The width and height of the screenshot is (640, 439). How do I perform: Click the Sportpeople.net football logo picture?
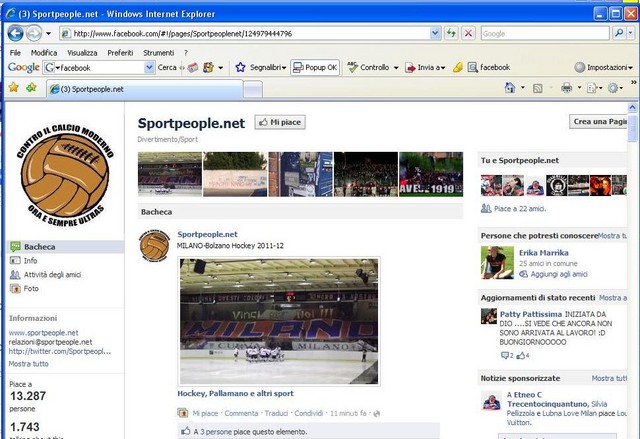click(65, 175)
